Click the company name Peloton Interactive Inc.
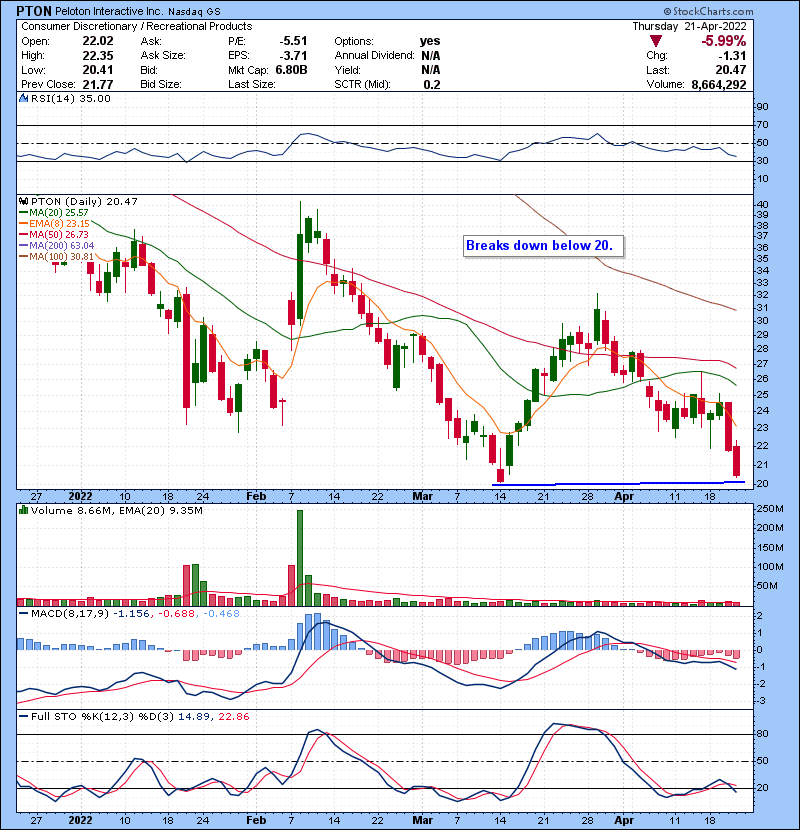 110,11
